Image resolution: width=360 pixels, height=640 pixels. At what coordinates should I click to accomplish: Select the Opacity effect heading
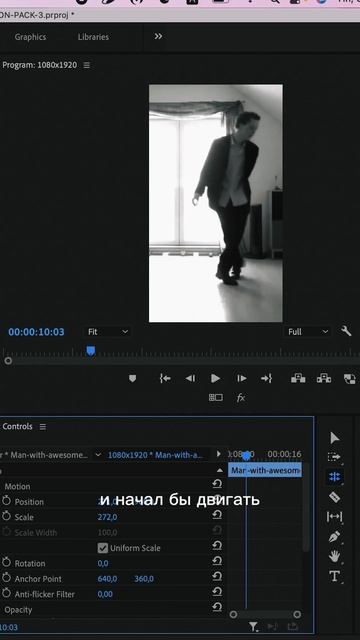(x=18, y=609)
